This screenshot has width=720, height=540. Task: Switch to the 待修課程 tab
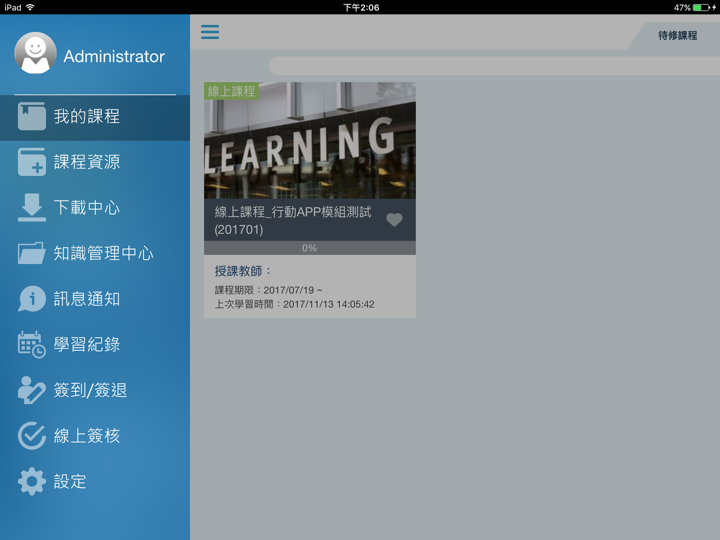[677, 36]
